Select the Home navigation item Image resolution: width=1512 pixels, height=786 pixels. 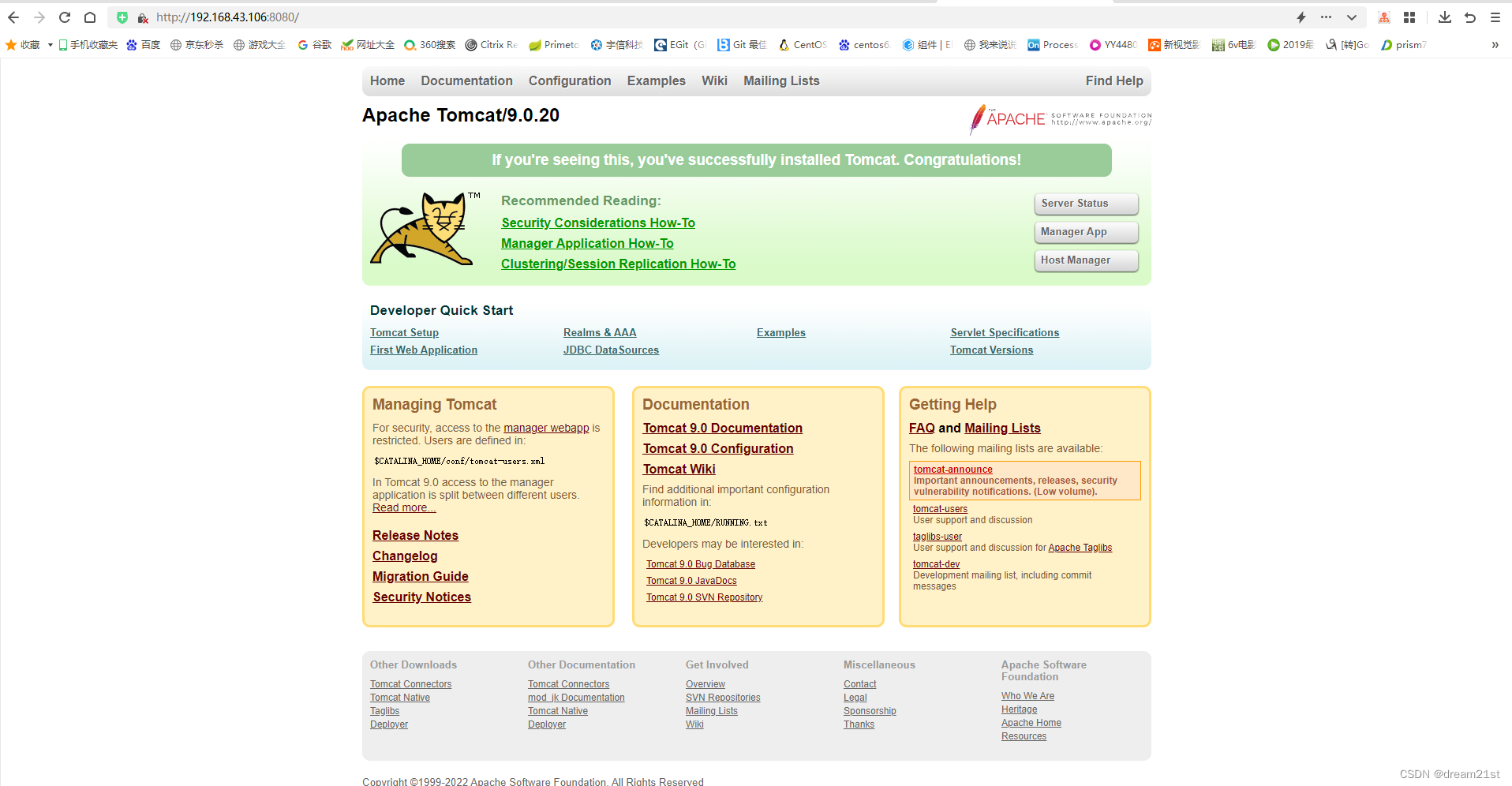(387, 80)
